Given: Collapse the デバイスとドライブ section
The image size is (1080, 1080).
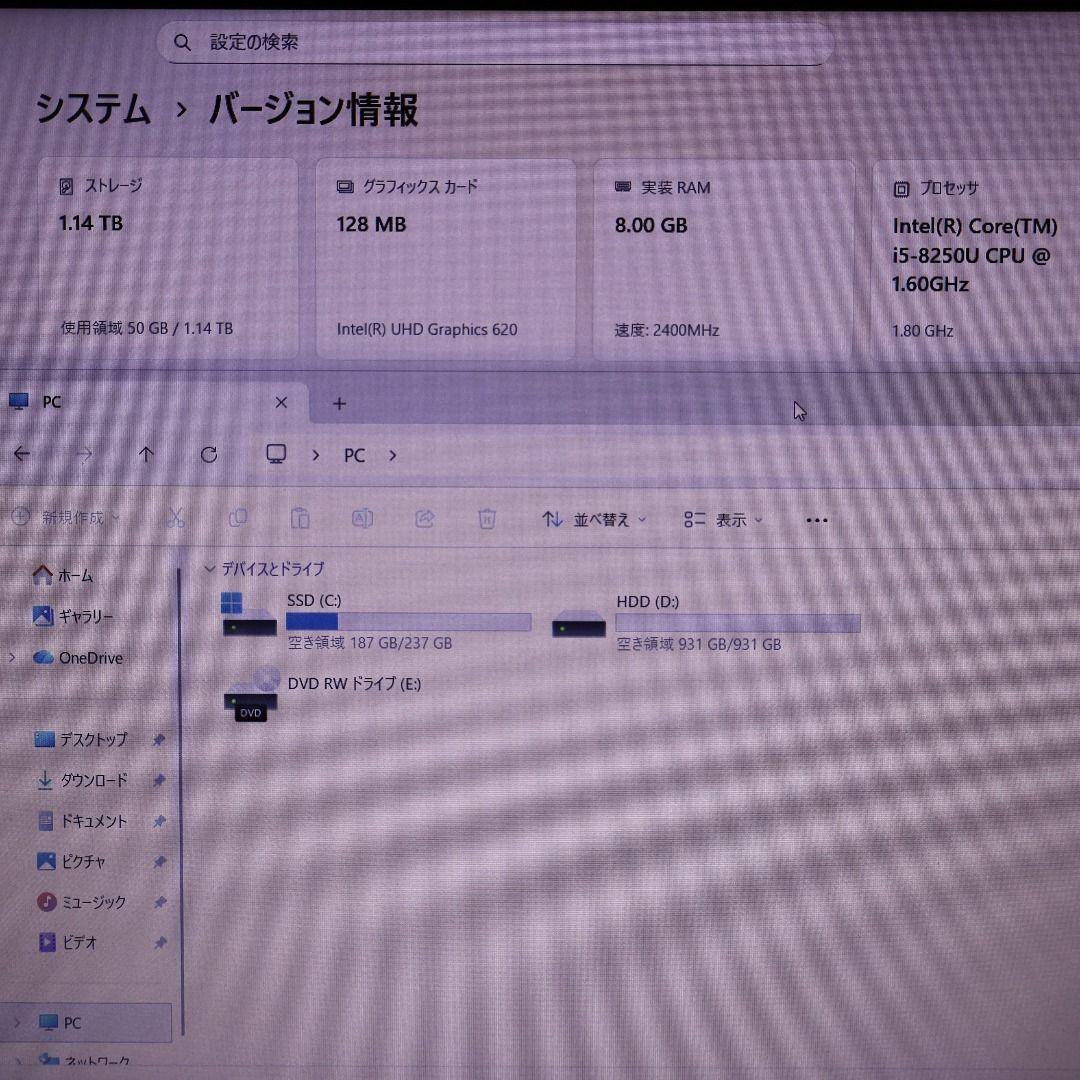Looking at the screenshot, I should [x=209, y=569].
